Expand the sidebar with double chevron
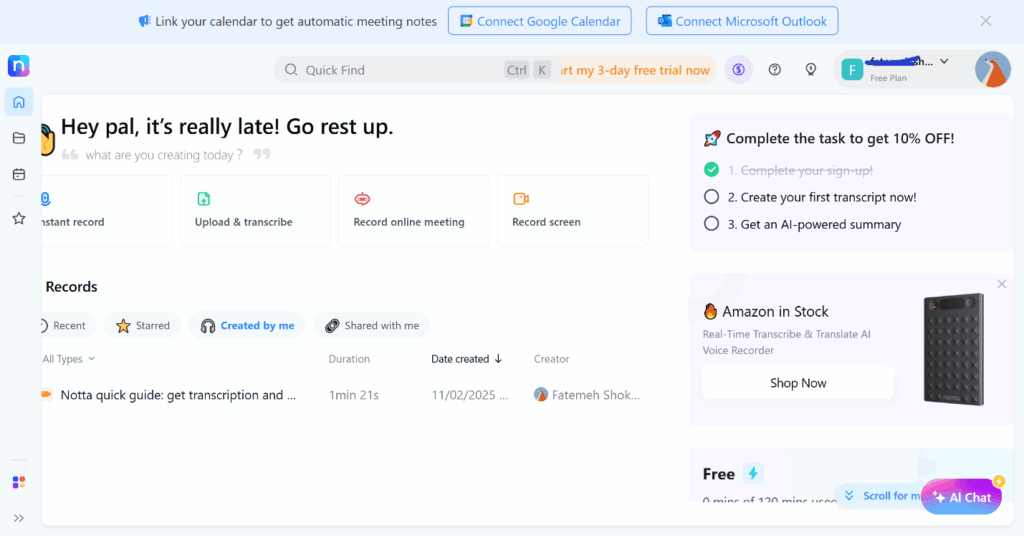This screenshot has width=1024, height=536. tap(19, 518)
